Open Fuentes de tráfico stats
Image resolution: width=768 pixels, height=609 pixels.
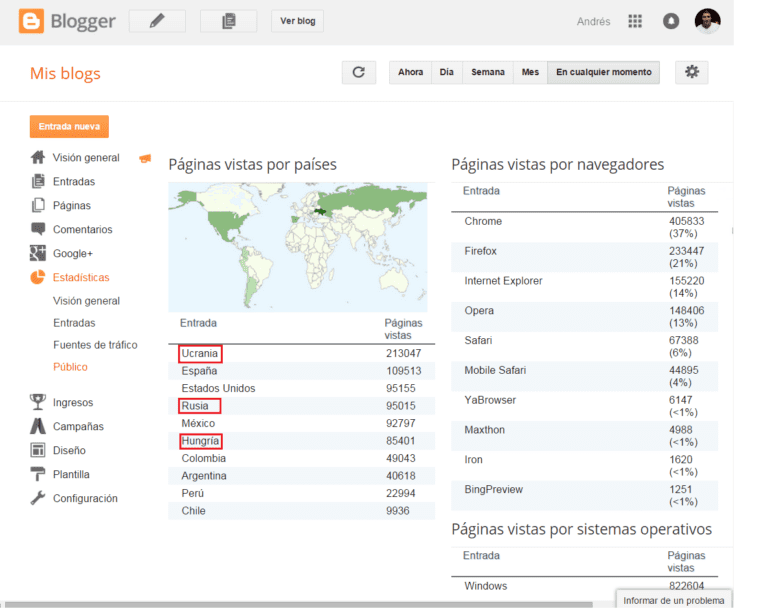click(x=95, y=345)
